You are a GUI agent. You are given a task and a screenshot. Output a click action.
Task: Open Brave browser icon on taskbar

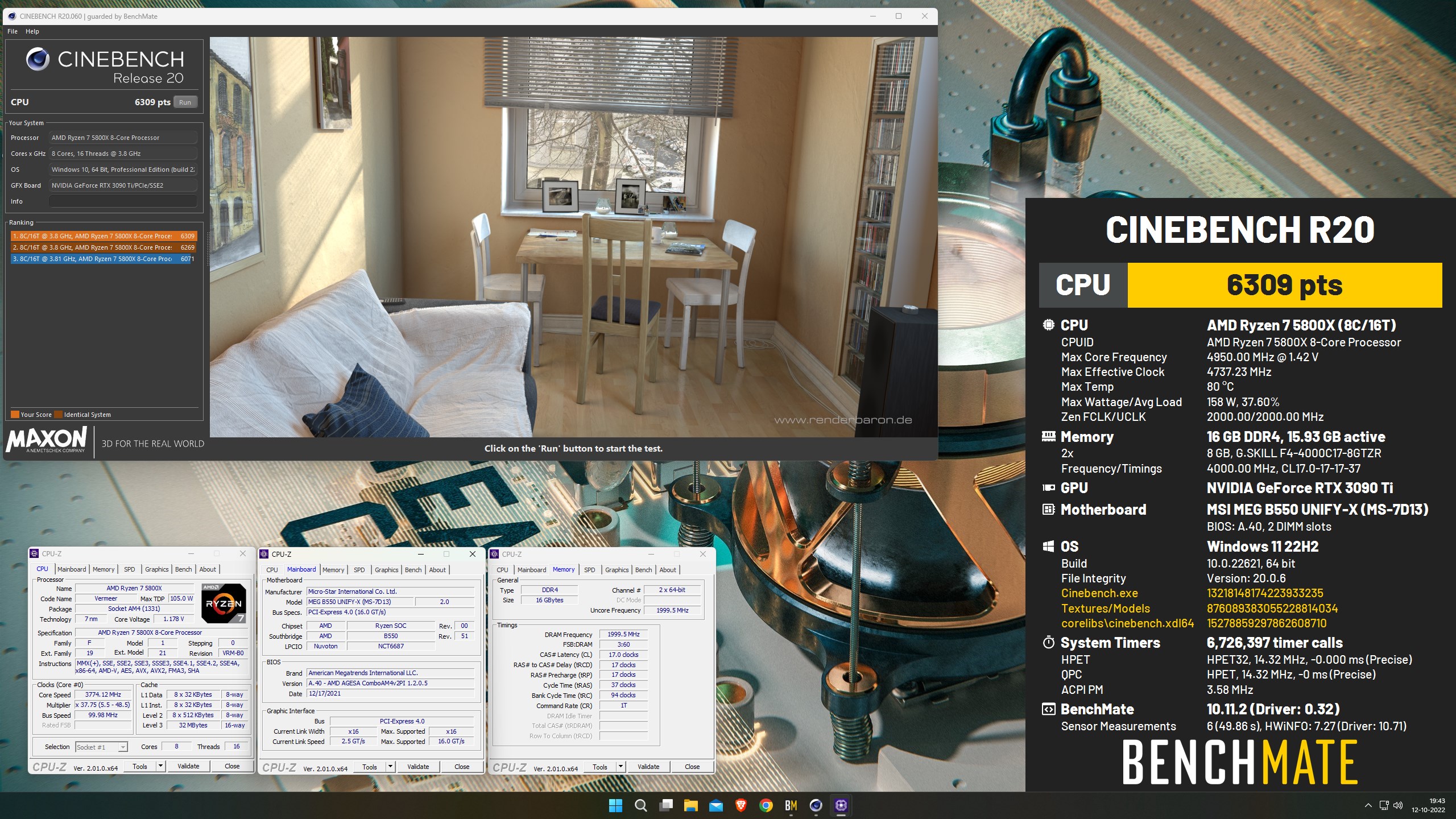(741, 805)
